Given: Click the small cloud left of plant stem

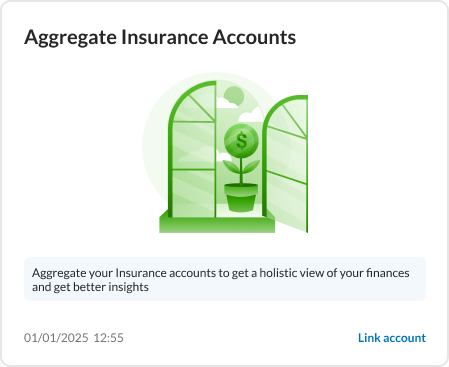Looking at the screenshot, I should coord(220,156).
